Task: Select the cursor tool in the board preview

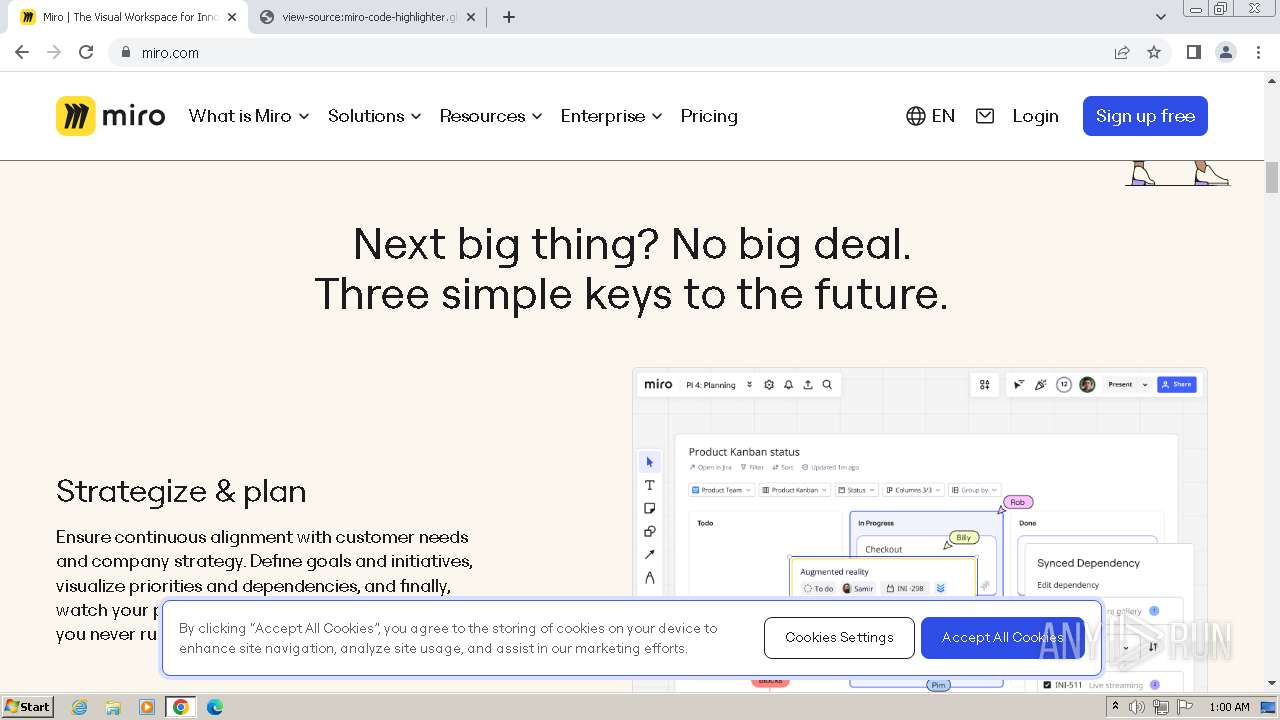Action: pyautogui.click(x=649, y=462)
